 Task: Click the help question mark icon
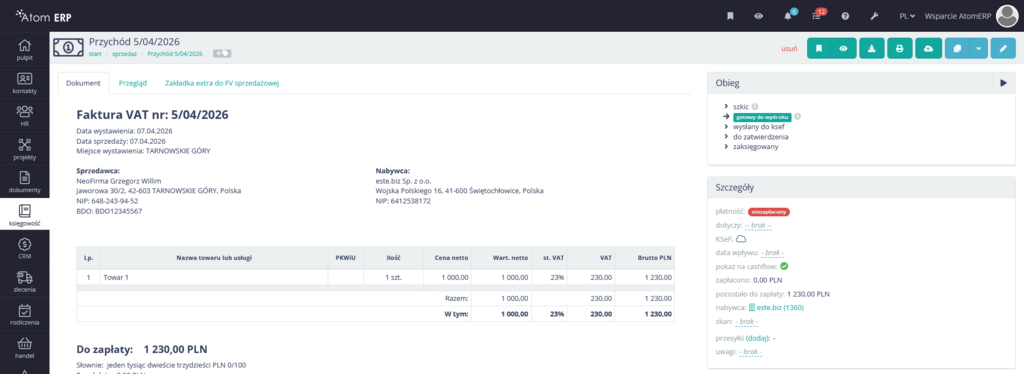point(845,16)
